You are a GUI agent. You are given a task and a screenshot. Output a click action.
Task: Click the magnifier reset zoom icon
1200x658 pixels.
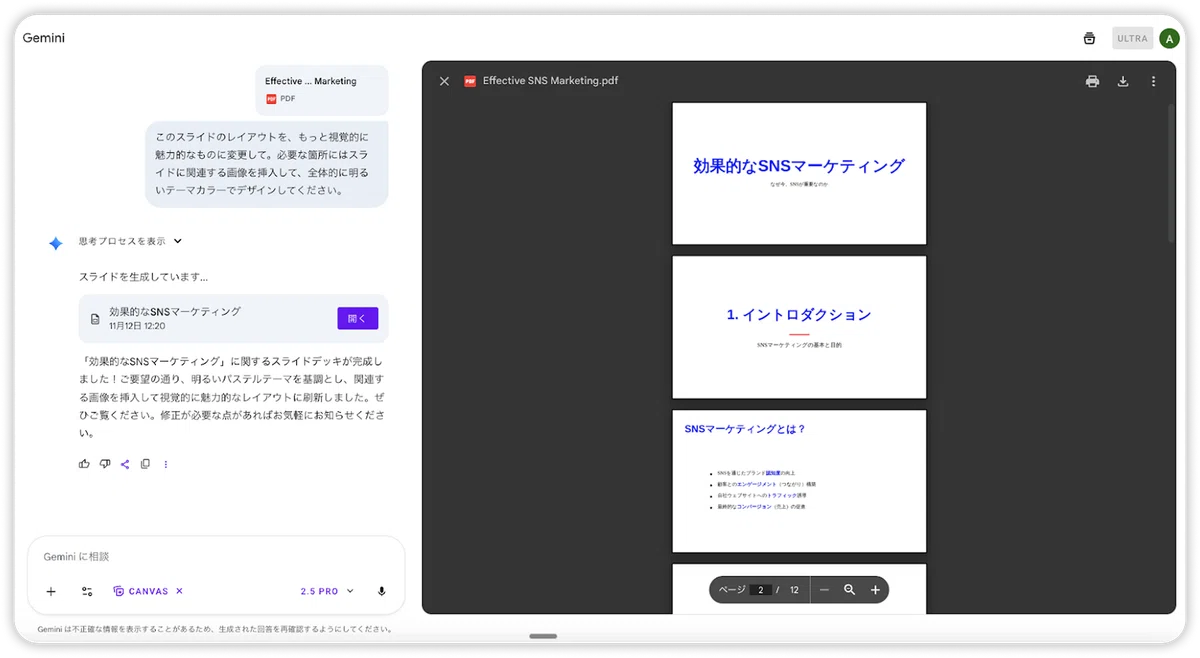(x=849, y=590)
